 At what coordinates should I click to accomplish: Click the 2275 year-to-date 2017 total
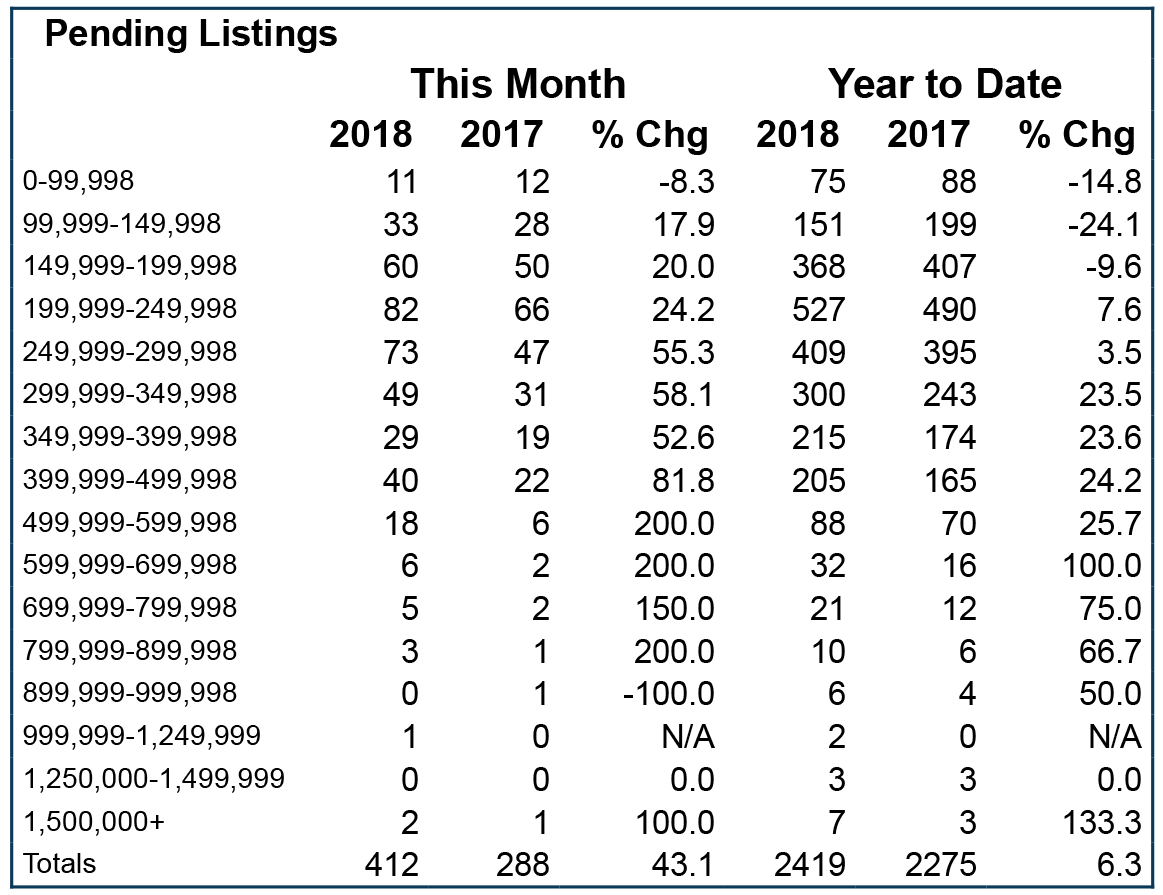(940, 865)
